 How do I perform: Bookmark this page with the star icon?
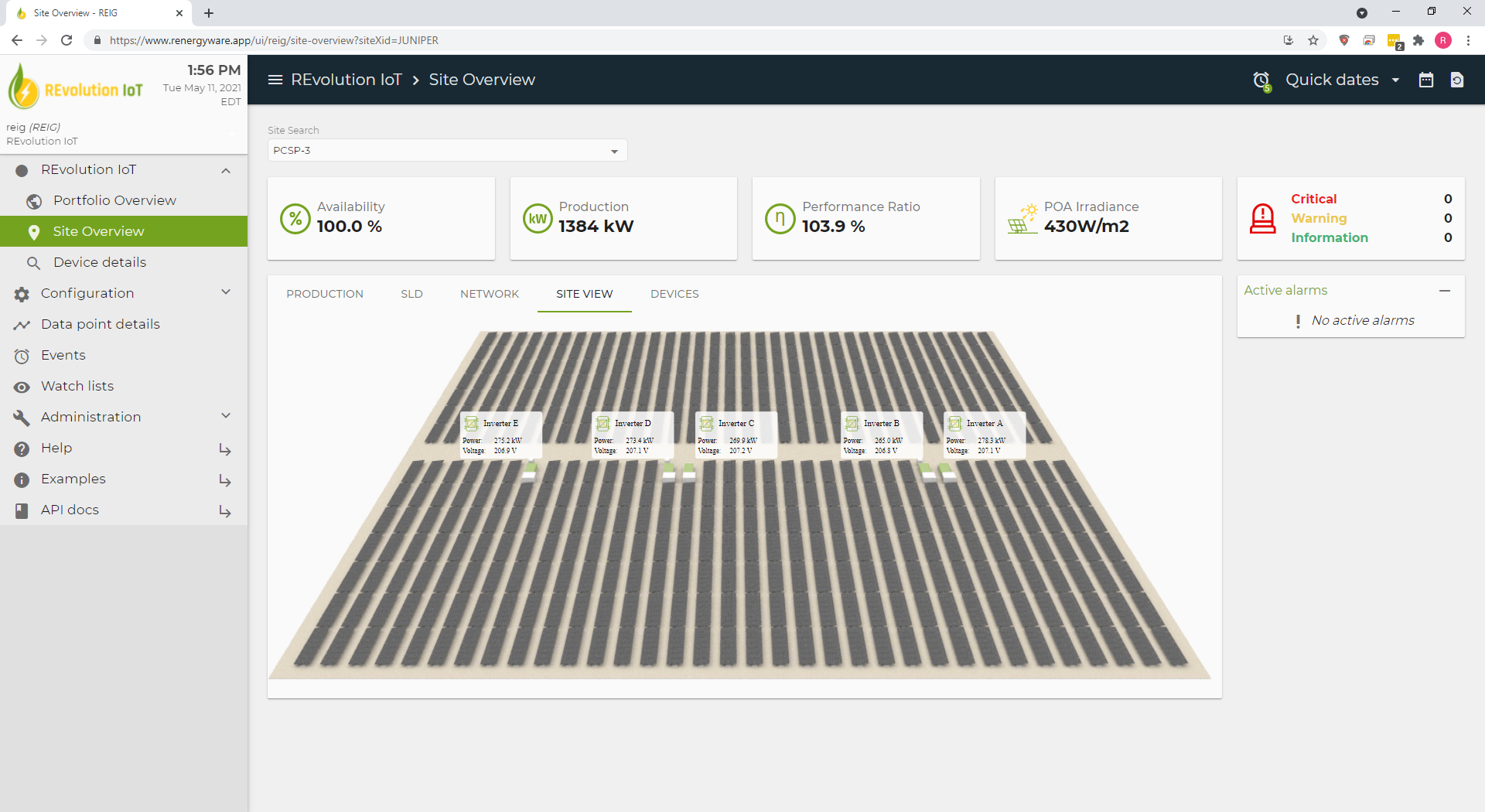tap(1313, 40)
